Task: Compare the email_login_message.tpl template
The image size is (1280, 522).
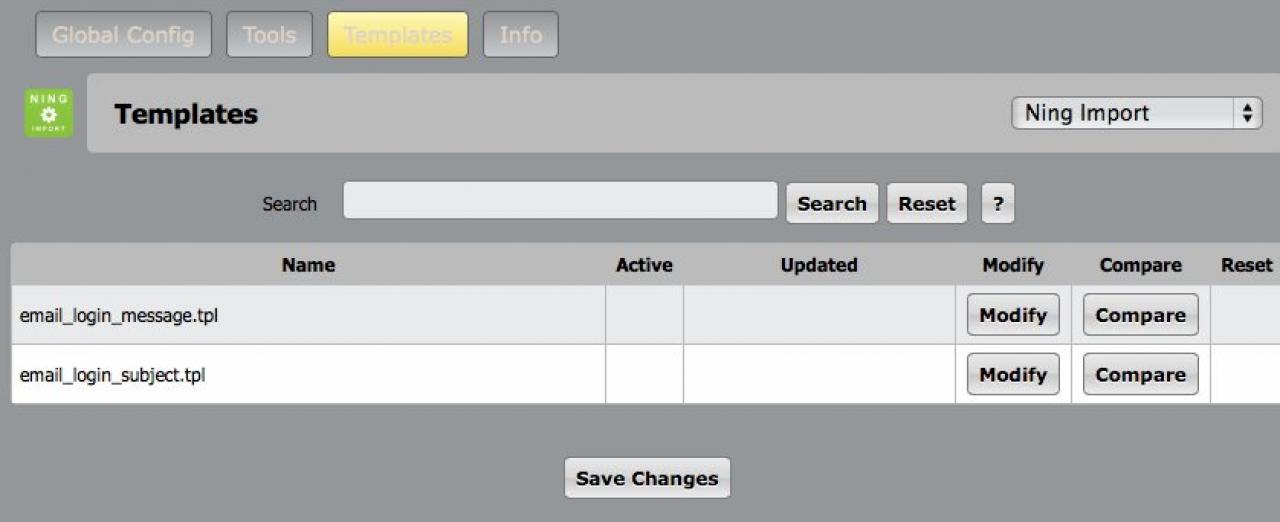Action: 1140,315
